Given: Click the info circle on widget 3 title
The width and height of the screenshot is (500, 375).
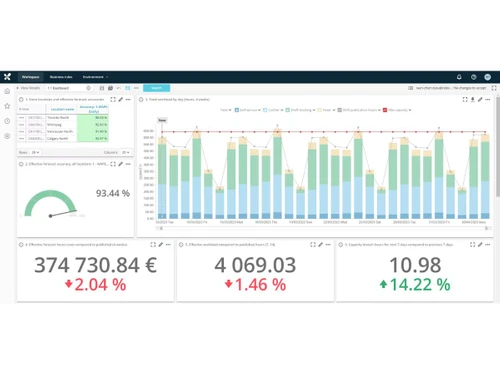Looking at the screenshot, I should pos(141,99).
